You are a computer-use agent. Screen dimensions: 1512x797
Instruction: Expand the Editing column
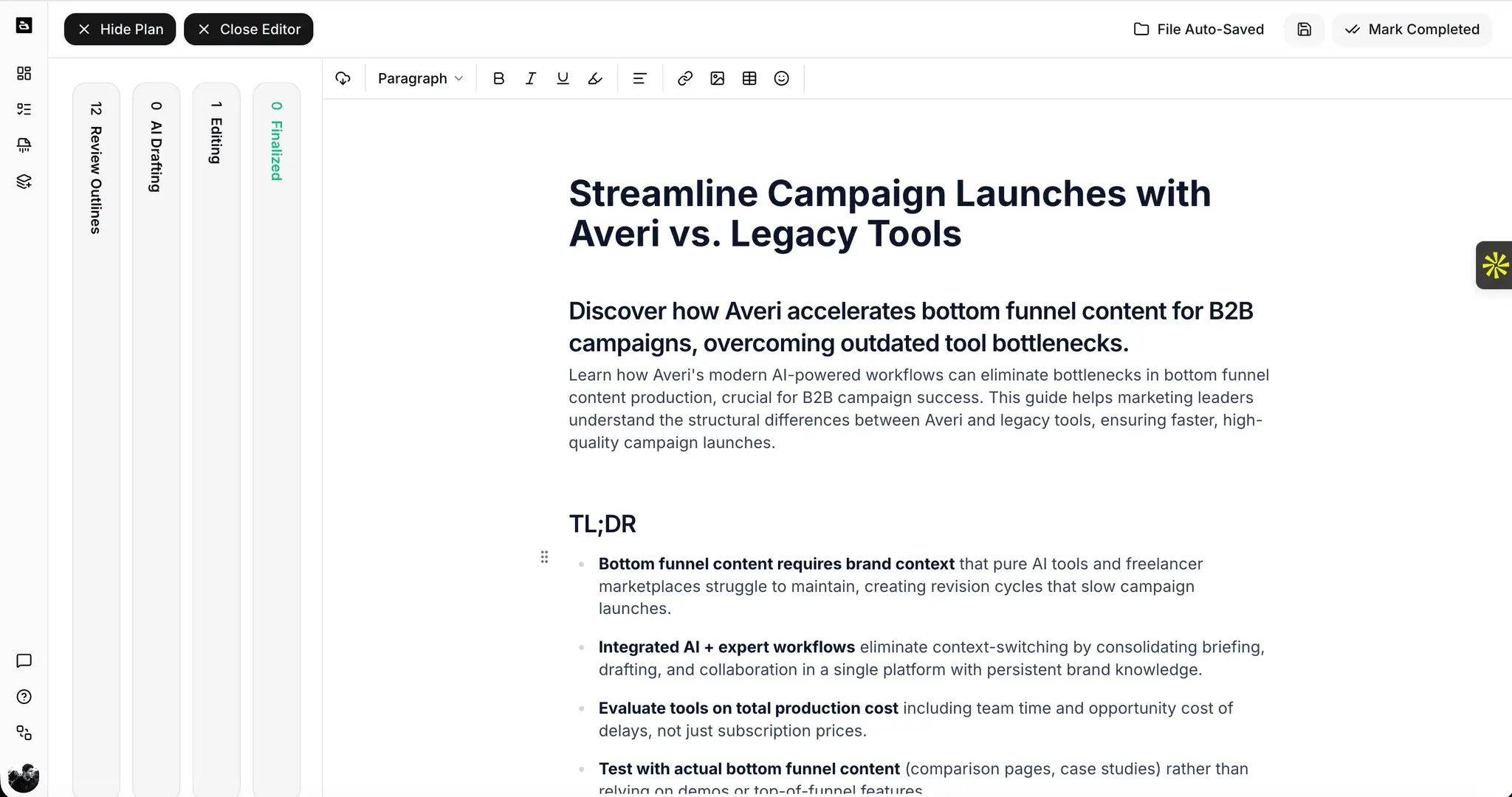(216, 133)
